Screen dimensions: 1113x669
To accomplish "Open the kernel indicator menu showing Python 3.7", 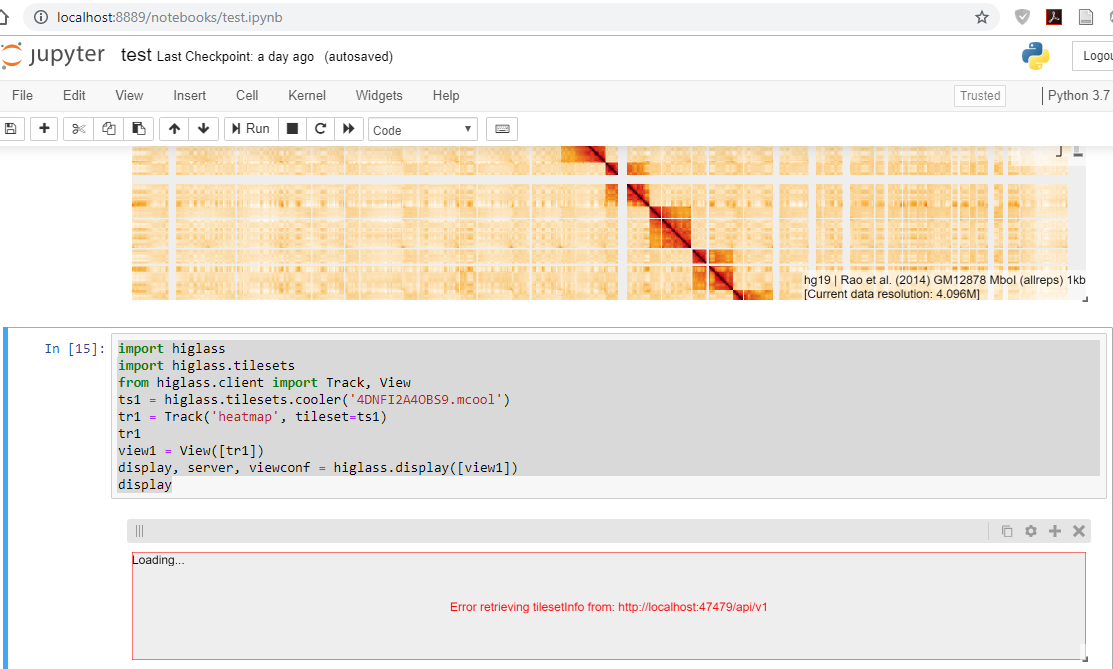I will tap(1078, 95).
